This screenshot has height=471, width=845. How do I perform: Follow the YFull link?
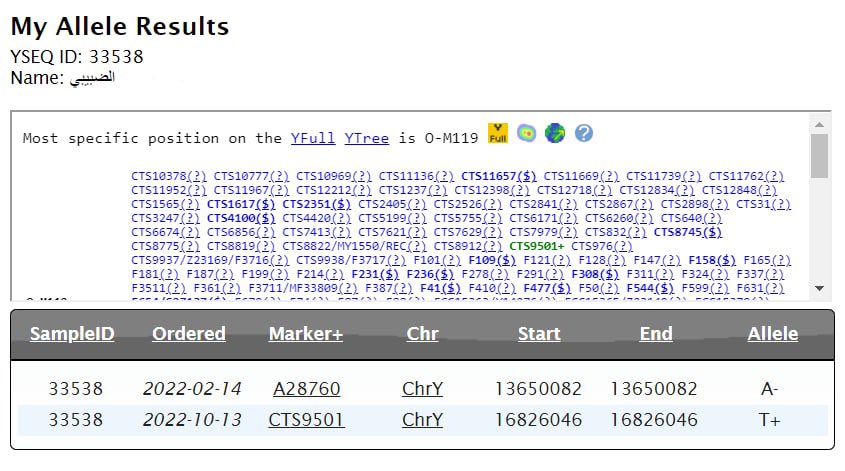point(313,138)
